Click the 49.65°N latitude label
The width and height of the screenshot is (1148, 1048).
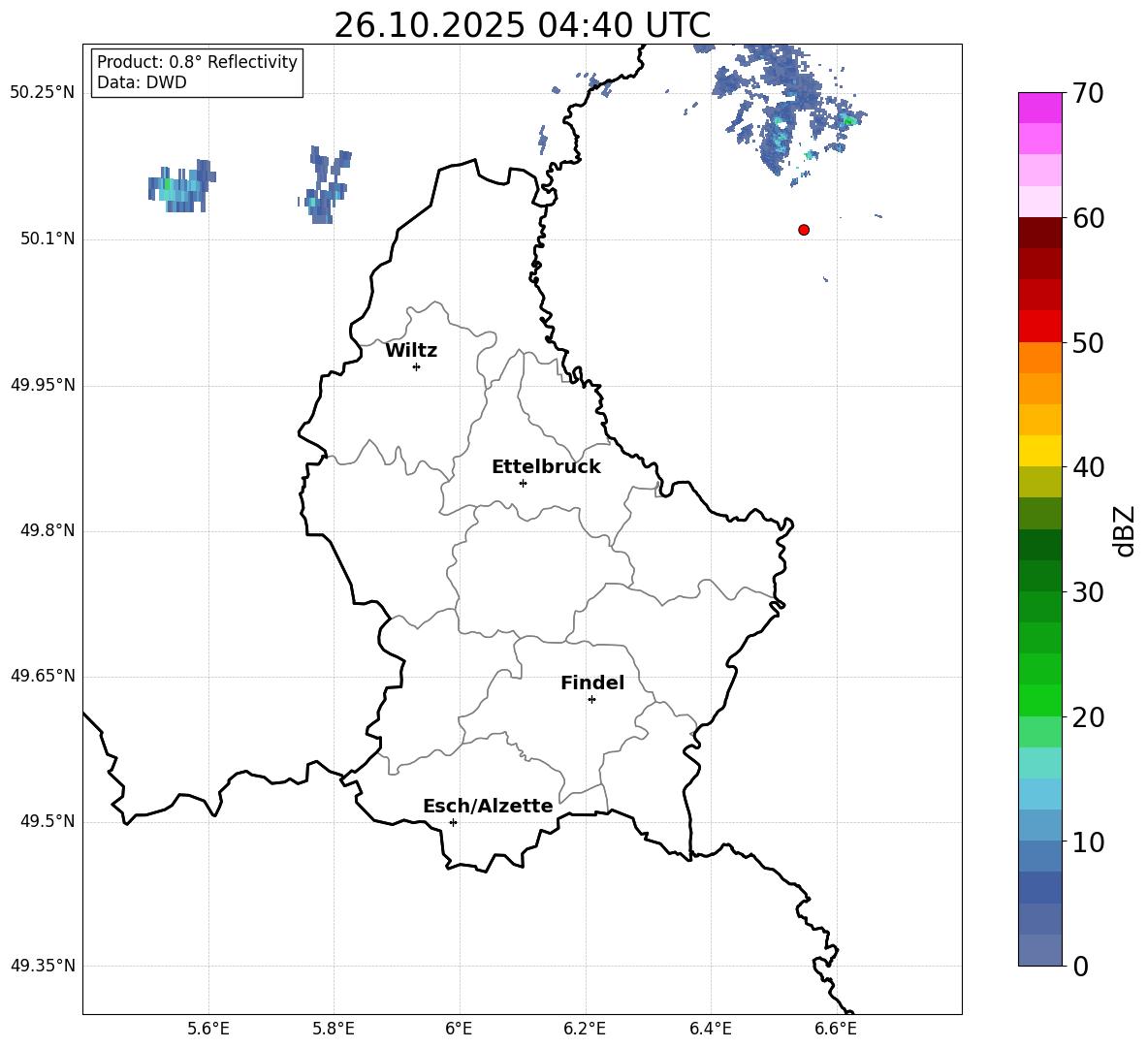click(x=43, y=676)
